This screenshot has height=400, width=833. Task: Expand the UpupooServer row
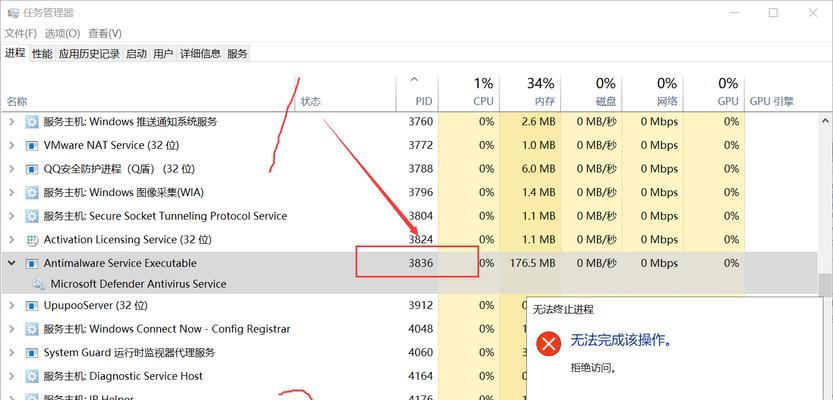tap(12, 305)
